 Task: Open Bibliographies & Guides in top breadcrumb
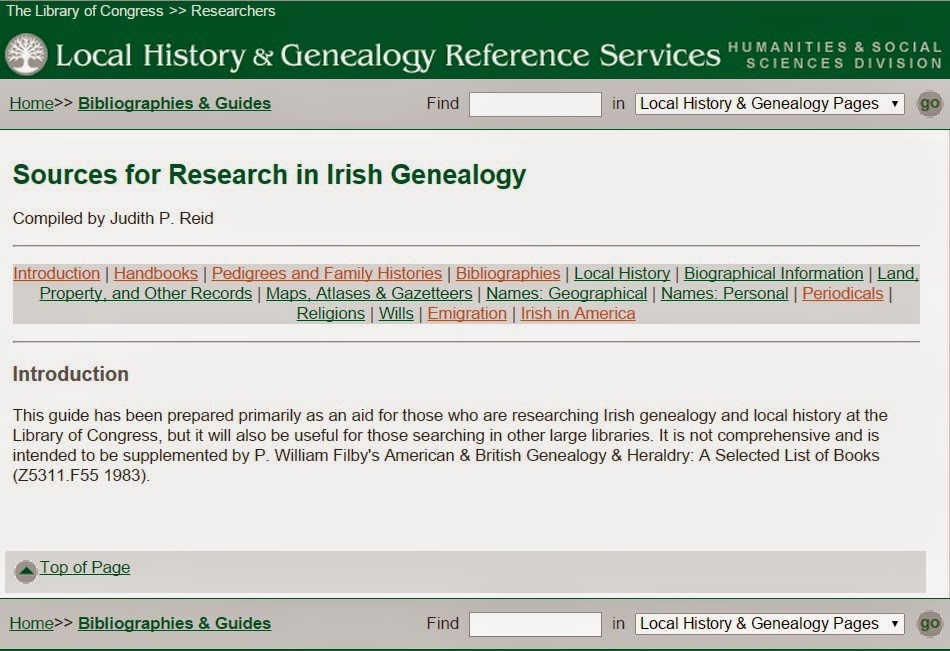pos(174,104)
